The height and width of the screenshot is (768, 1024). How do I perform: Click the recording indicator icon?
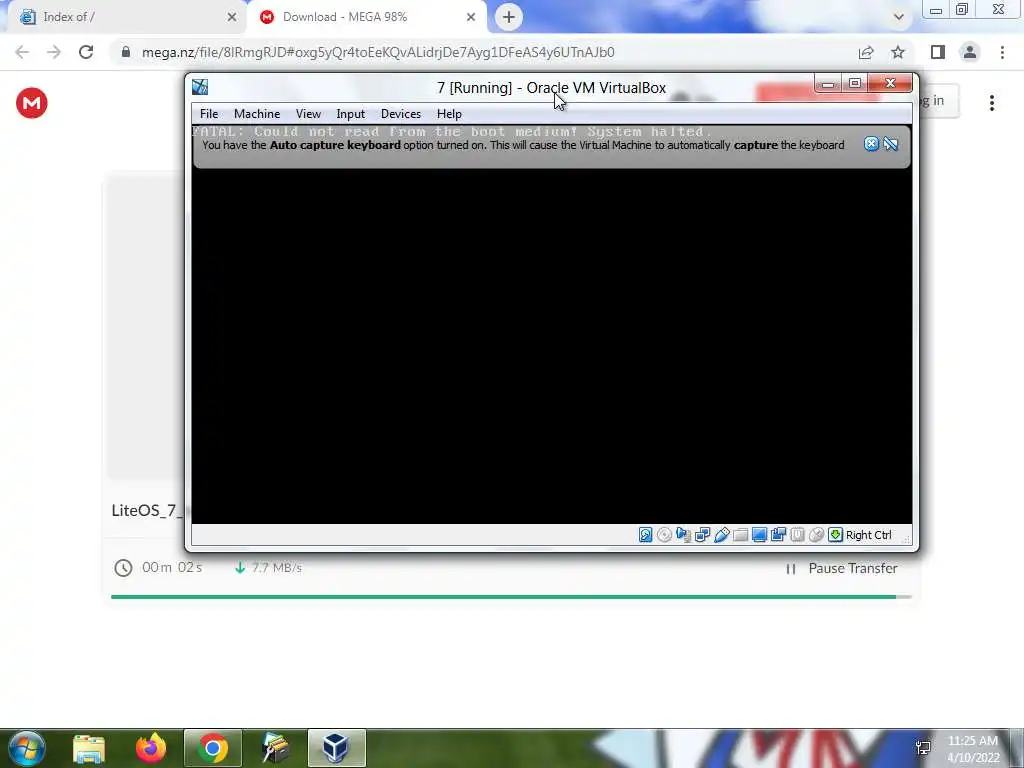click(x=778, y=535)
